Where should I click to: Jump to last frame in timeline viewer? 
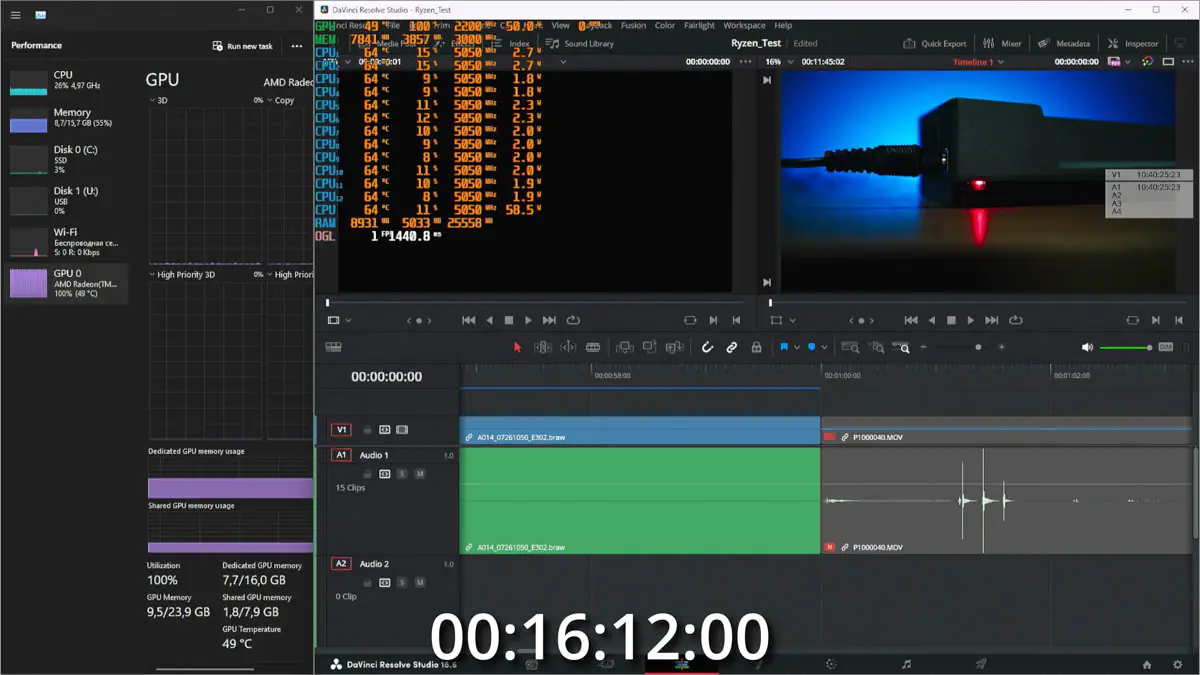click(991, 320)
